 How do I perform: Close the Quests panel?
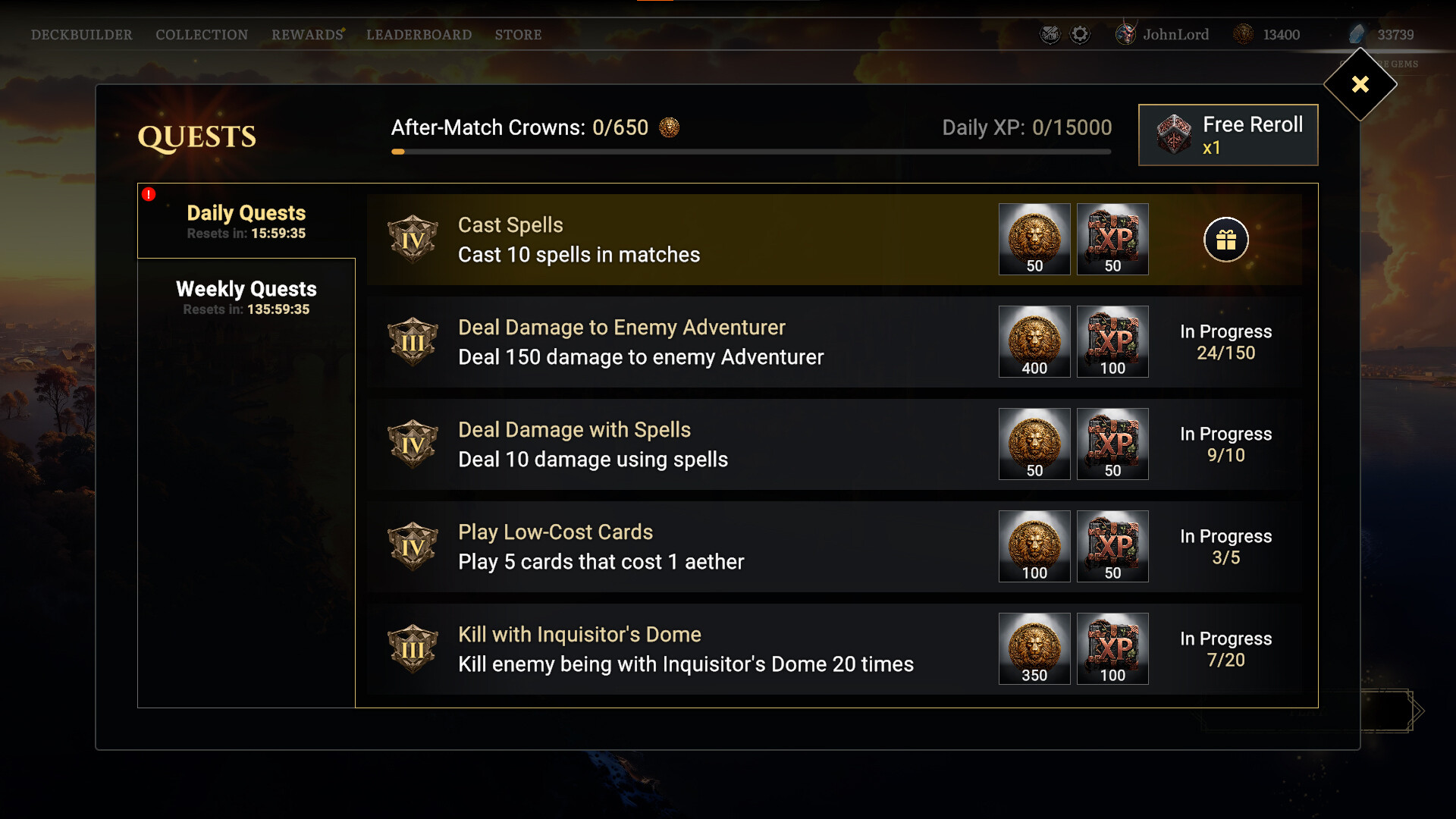(x=1360, y=84)
